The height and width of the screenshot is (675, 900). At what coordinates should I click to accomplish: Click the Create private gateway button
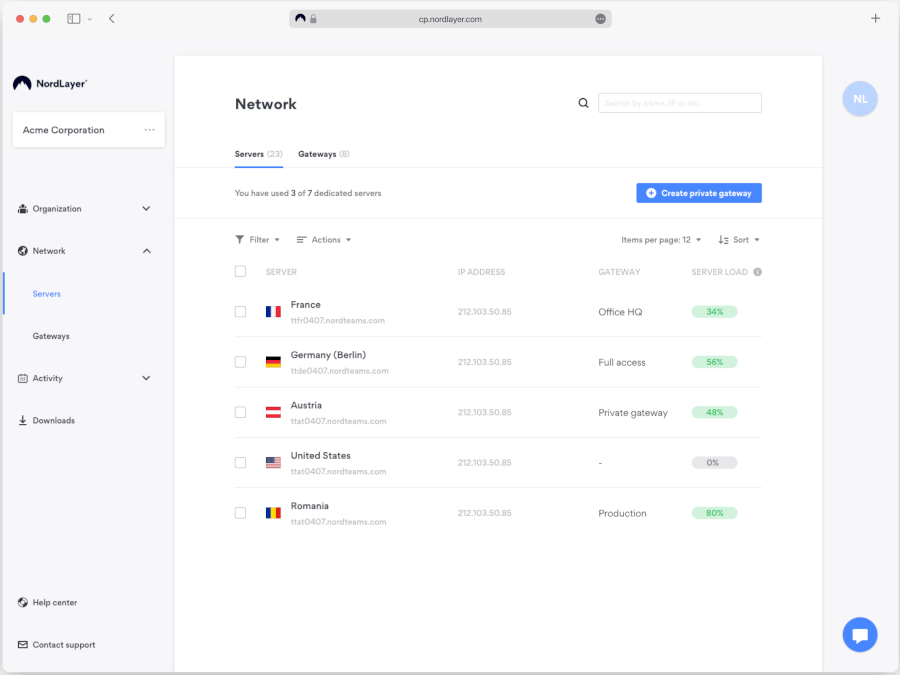click(698, 192)
